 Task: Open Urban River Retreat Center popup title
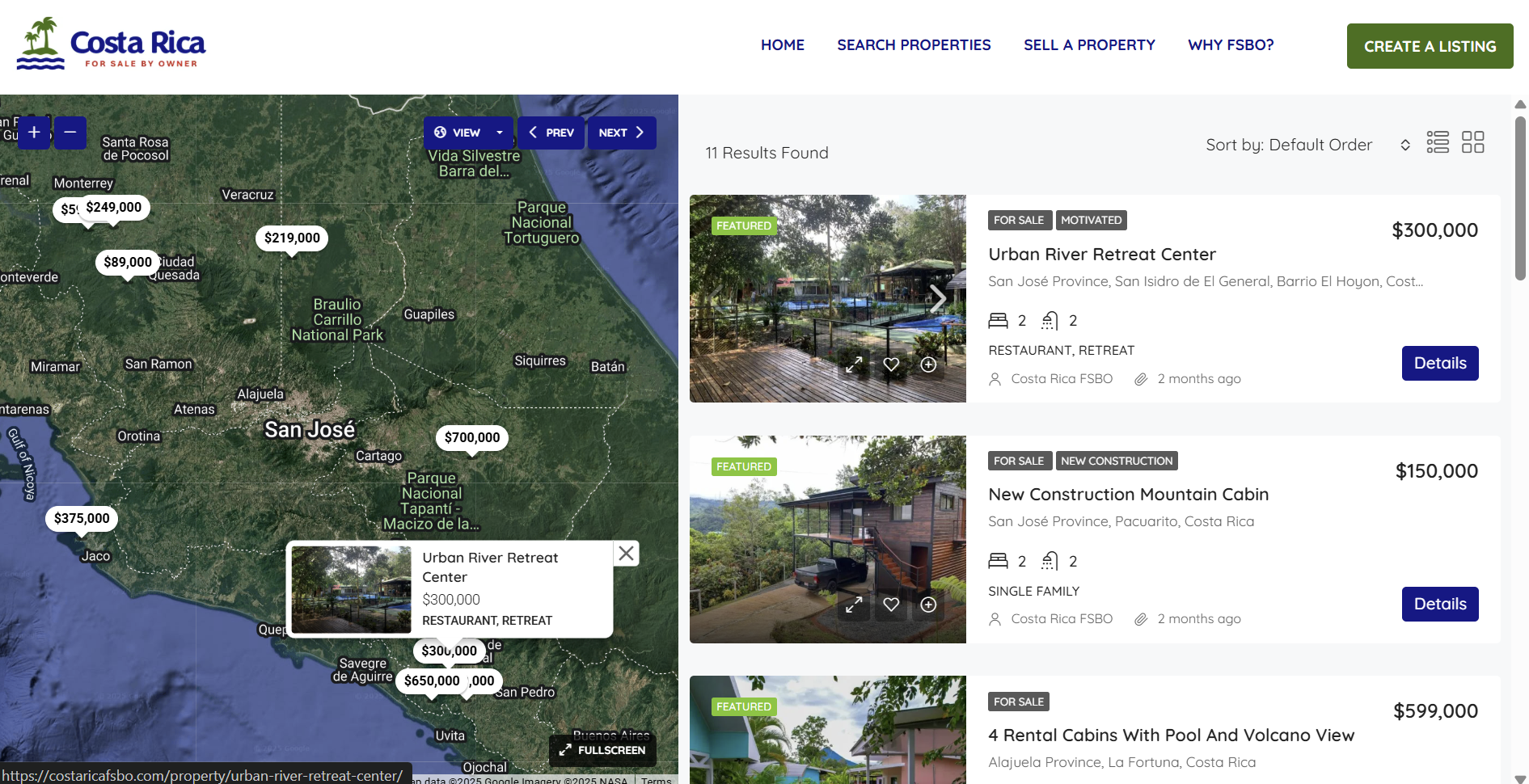coord(490,567)
